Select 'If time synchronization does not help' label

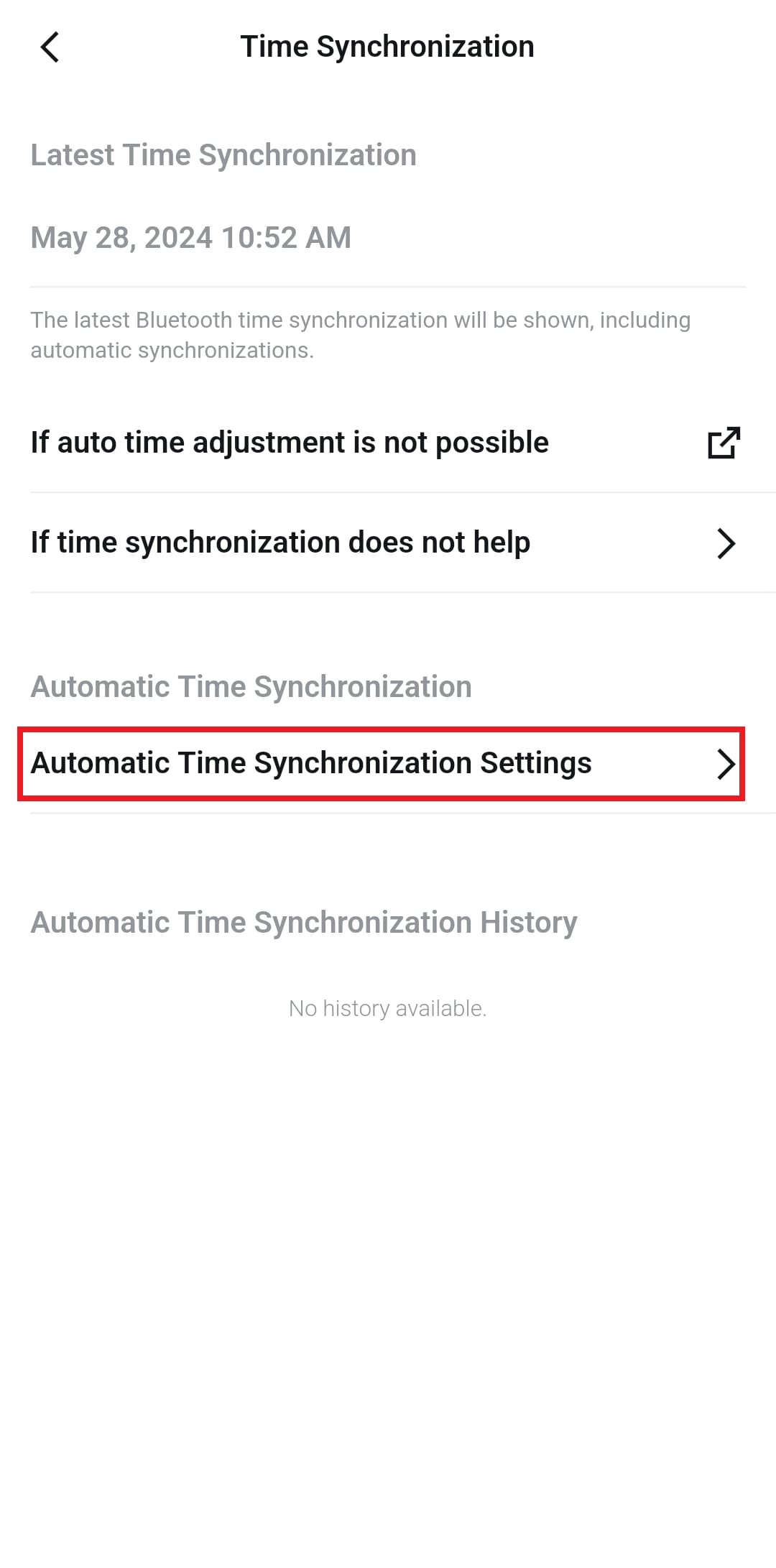280,543
